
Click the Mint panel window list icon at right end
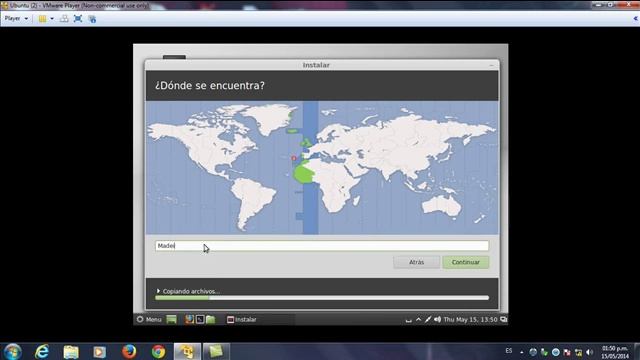click(x=504, y=320)
